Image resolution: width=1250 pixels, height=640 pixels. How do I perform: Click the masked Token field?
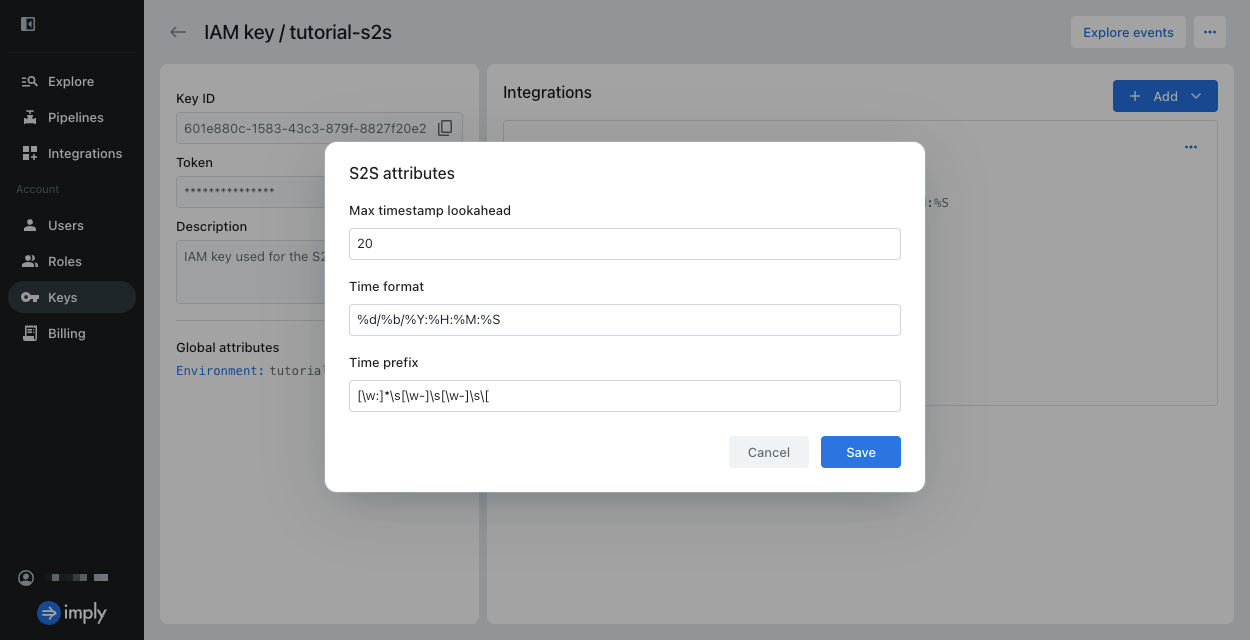[x=251, y=192]
